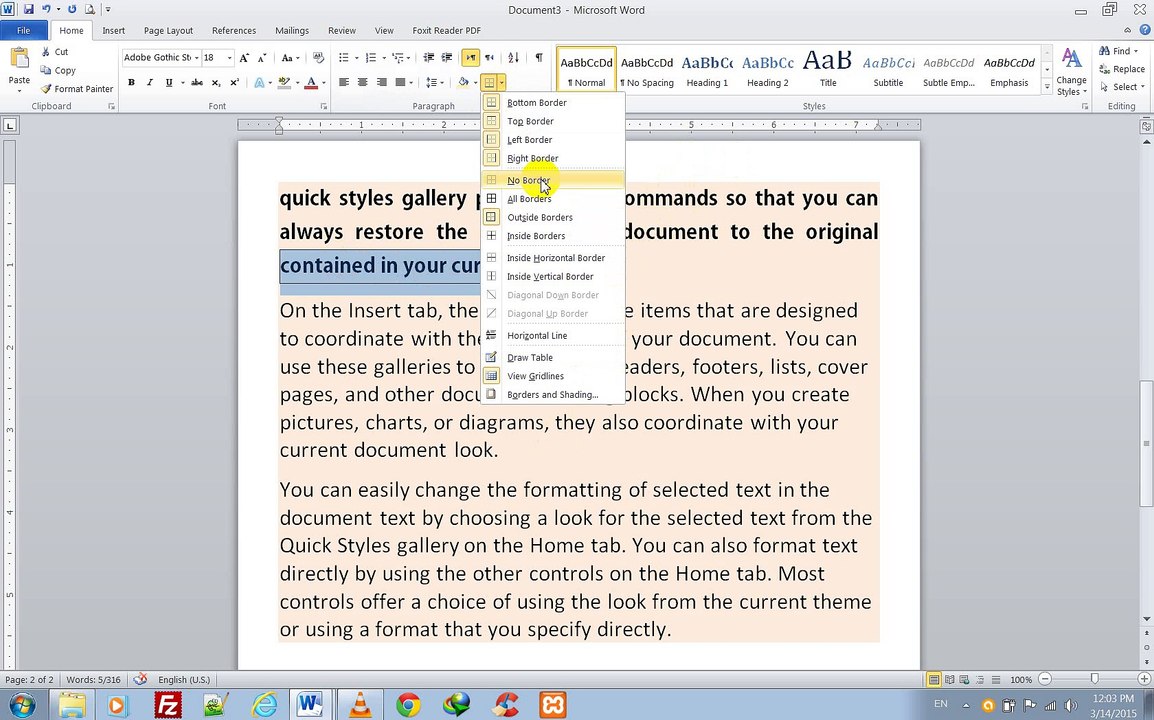Open the font name dropdown
Image resolution: width=1154 pixels, height=720 pixels.
point(197,57)
